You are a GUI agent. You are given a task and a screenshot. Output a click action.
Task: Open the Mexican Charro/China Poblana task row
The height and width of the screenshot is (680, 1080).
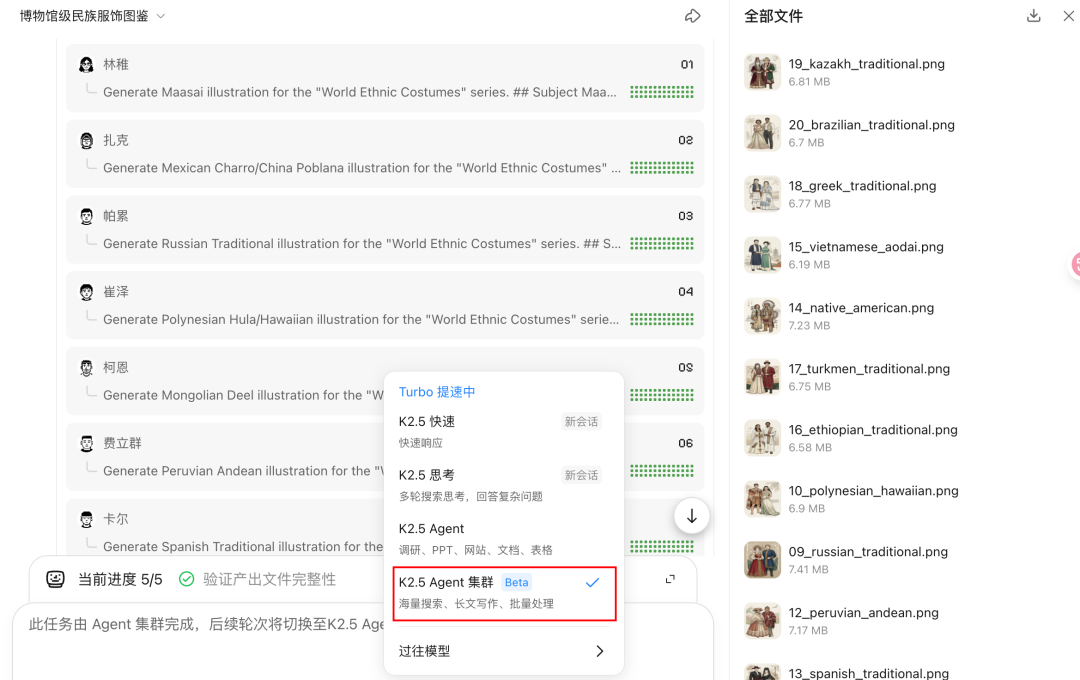coord(385,154)
